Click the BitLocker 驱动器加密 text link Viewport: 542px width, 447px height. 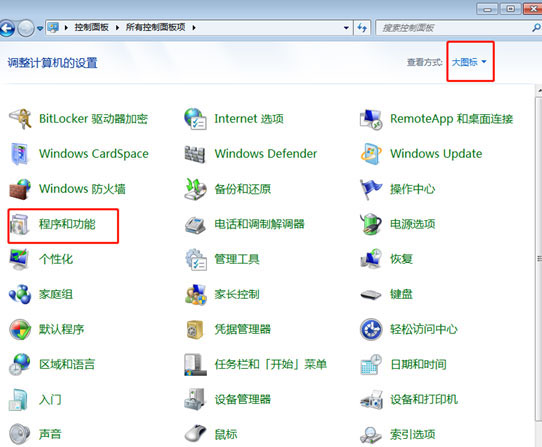click(93, 119)
